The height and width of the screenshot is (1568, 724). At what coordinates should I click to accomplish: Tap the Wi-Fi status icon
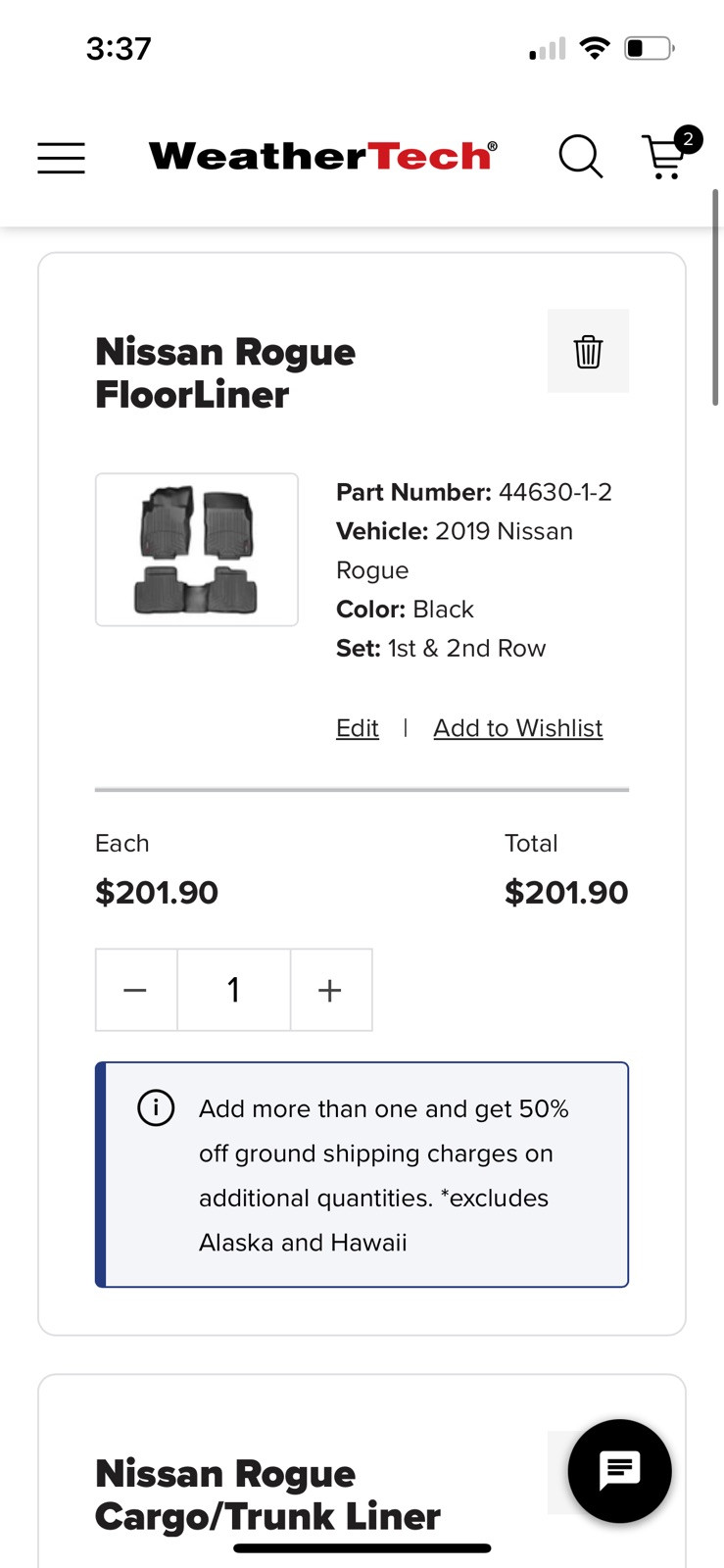point(594,48)
